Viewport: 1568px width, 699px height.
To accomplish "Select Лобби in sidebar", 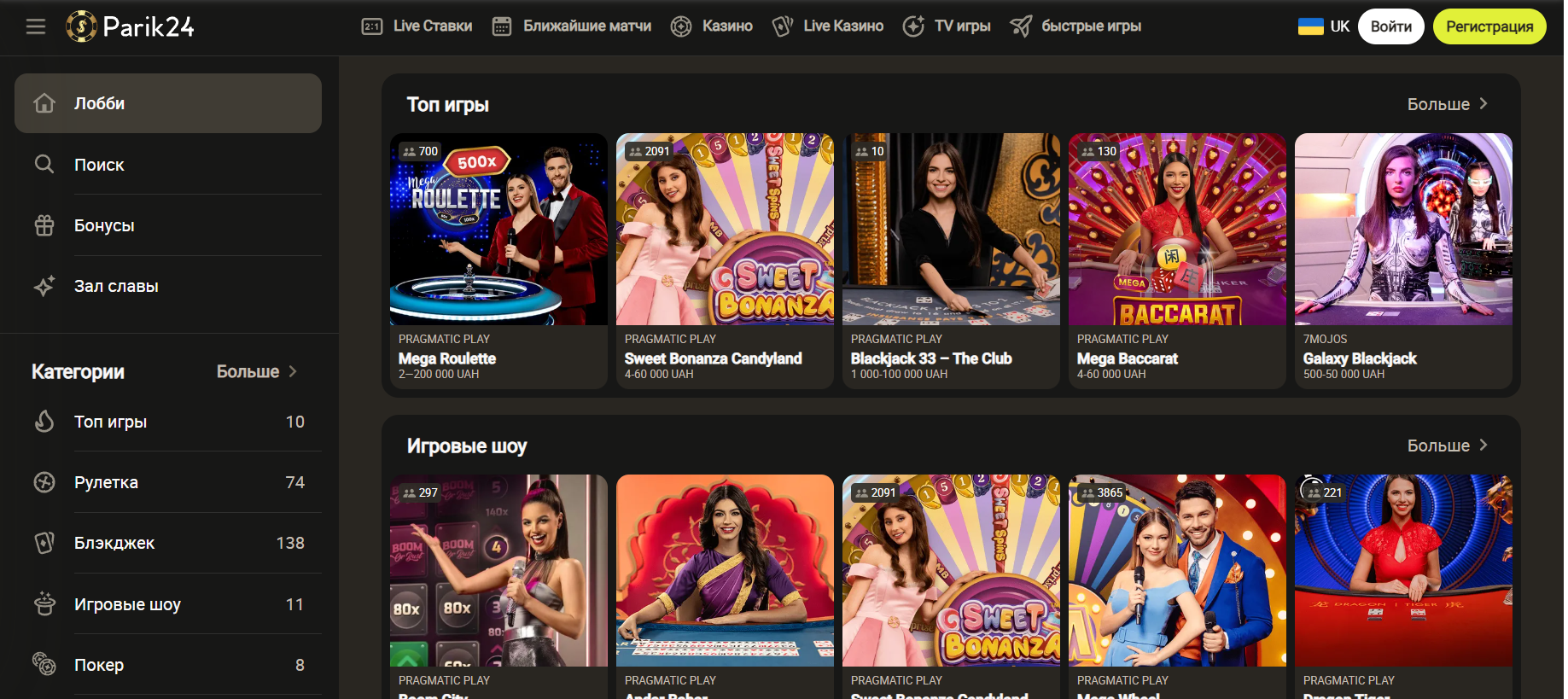I will 168,103.
